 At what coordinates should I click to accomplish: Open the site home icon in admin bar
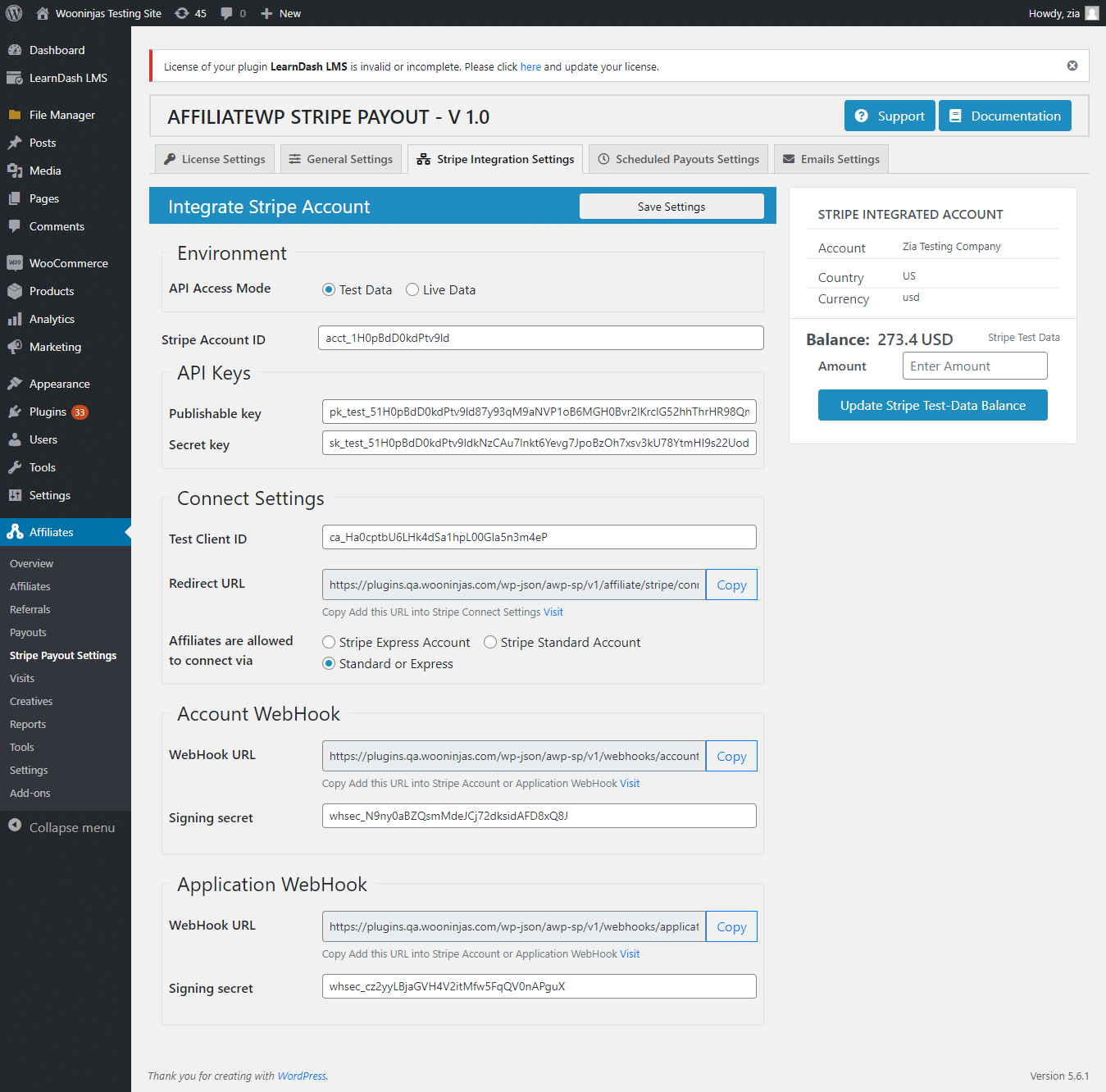click(43, 13)
